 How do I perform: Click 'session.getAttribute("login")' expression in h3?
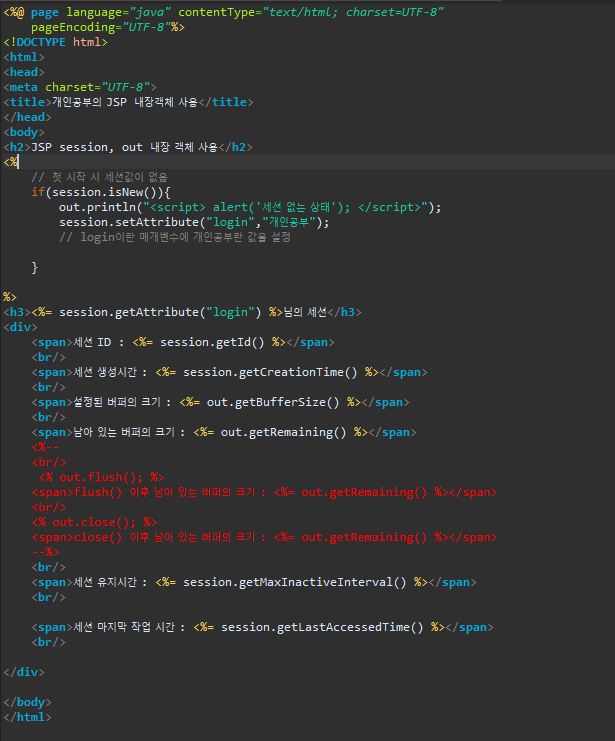160,312
